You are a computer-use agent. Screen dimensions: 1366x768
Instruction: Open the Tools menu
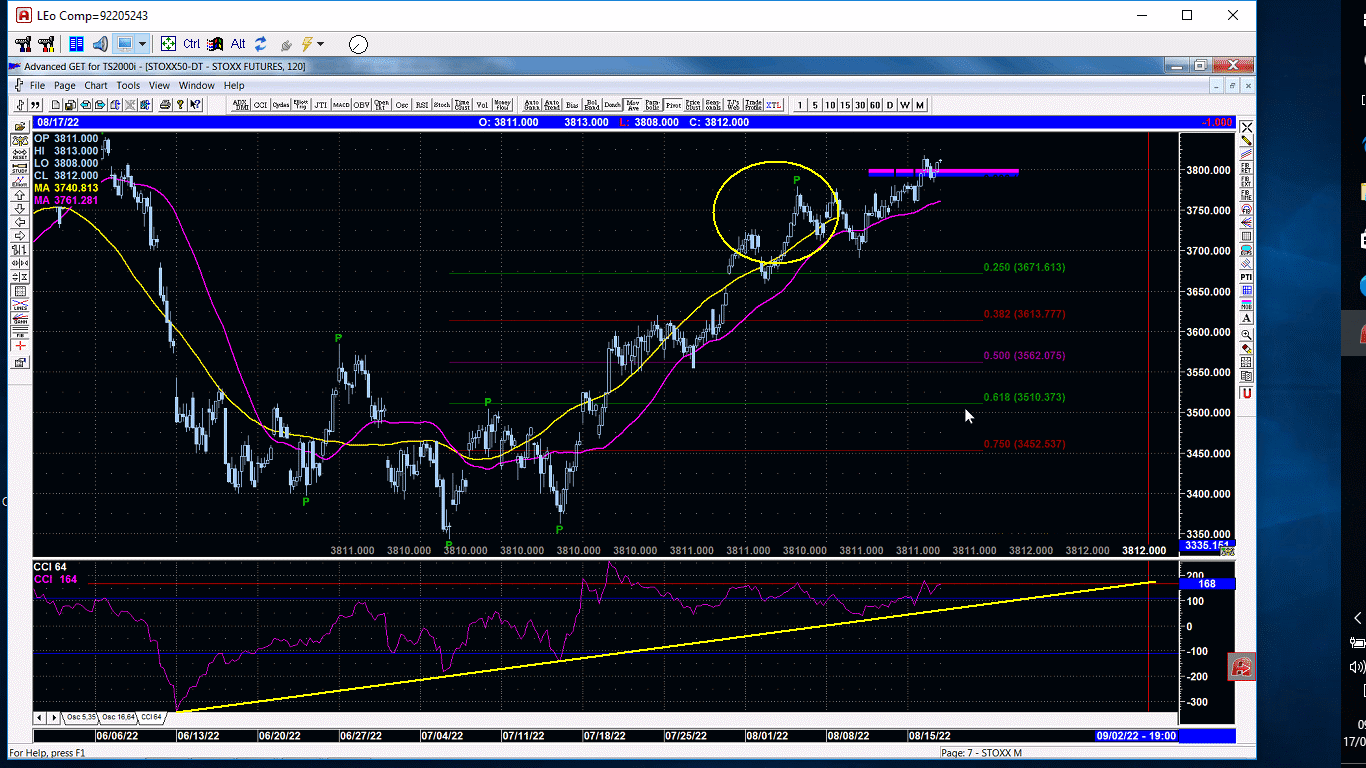coord(128,85)
